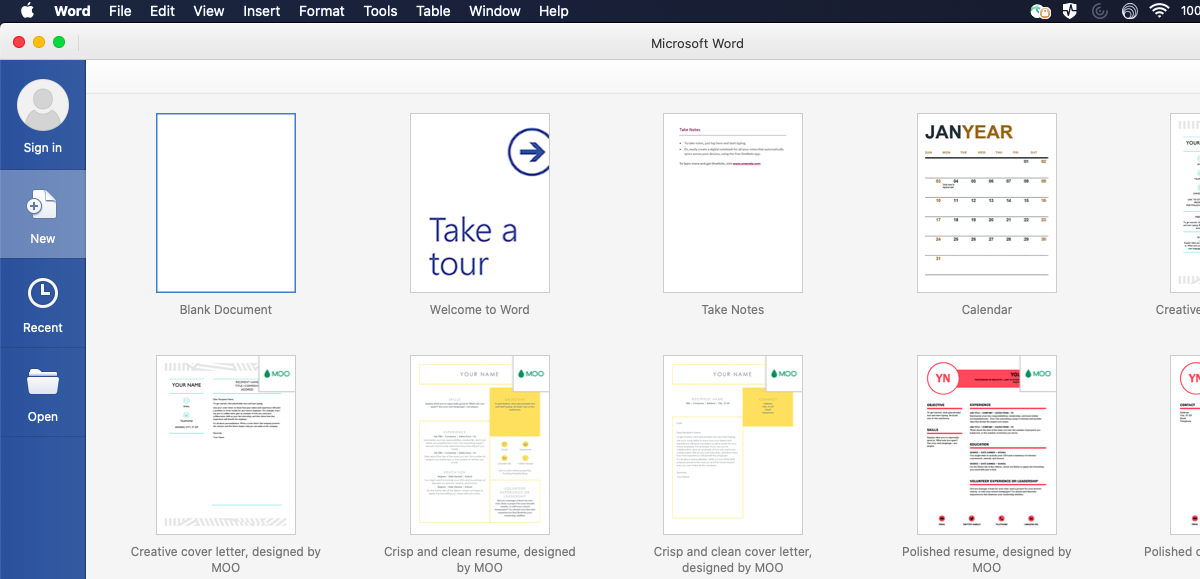1200x579 pixels.
Task: Click the AirPlay display icon in menu bar
Action: (x=1130, y=11)
